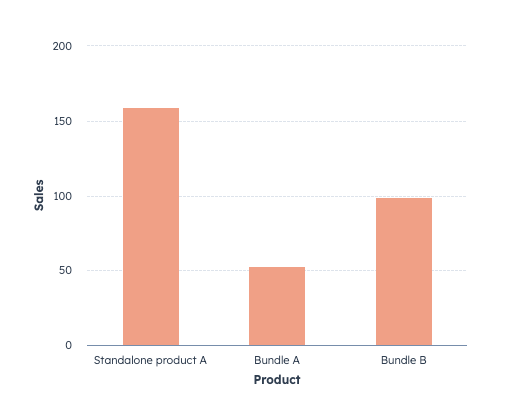Click the Bundle A bar

[277, 306]
